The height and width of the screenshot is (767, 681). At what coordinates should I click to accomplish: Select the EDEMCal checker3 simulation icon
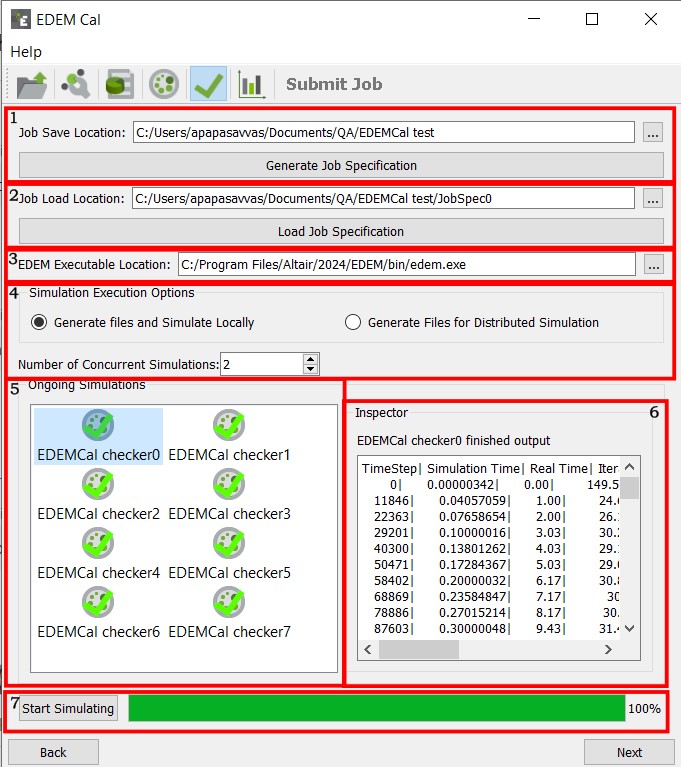(229, 484)
